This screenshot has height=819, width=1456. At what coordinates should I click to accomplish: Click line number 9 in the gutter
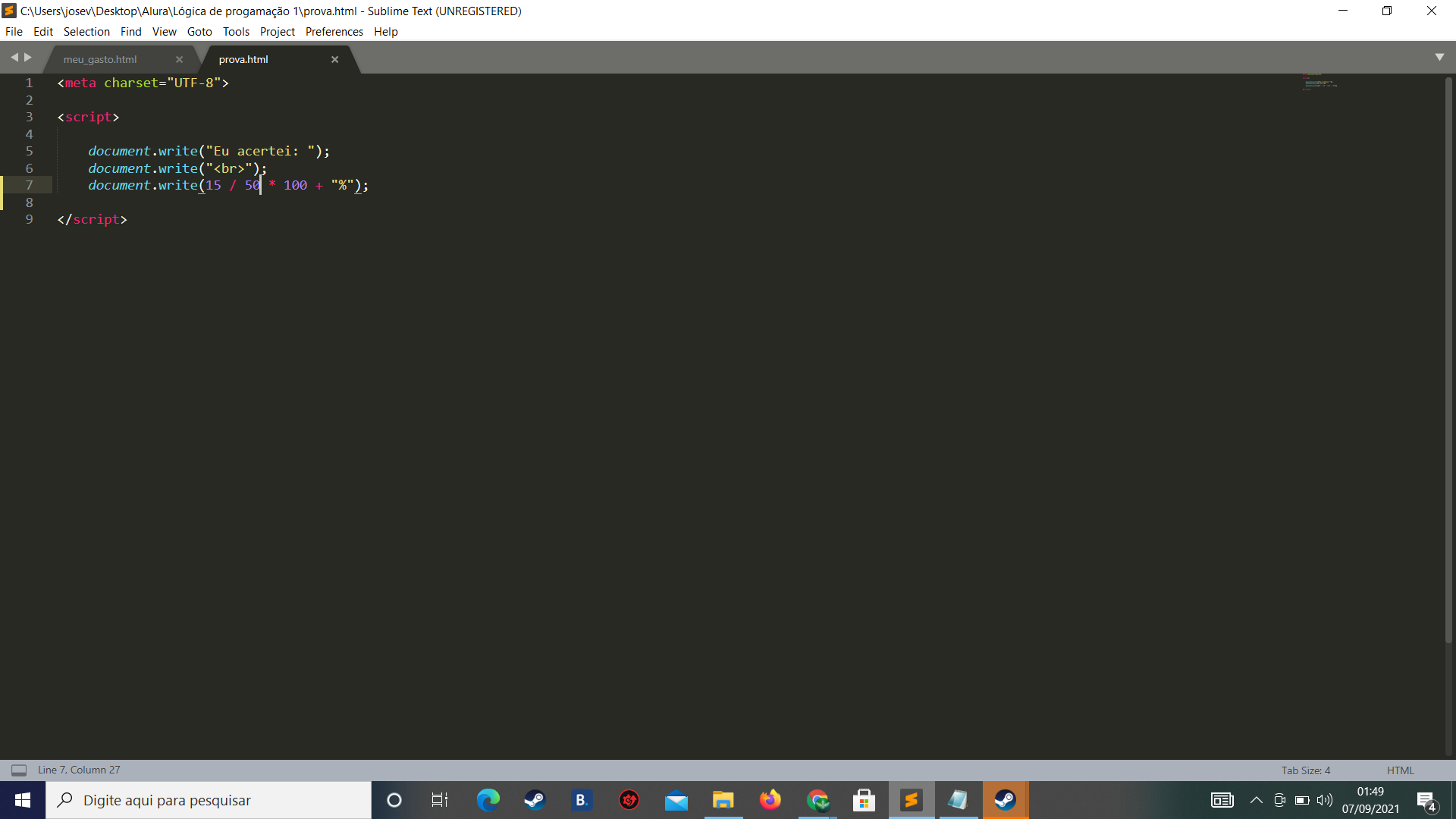(x=30, y=219)
